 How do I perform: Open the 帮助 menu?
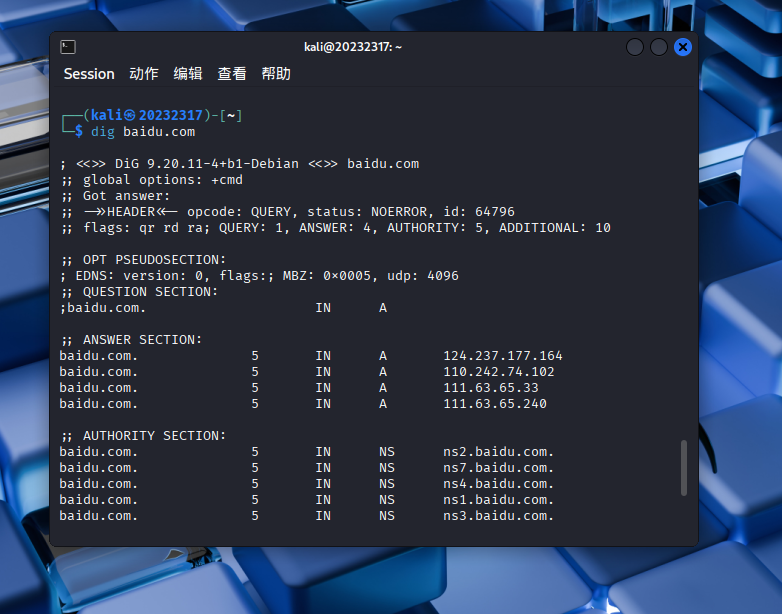click(x=276, y=74)
